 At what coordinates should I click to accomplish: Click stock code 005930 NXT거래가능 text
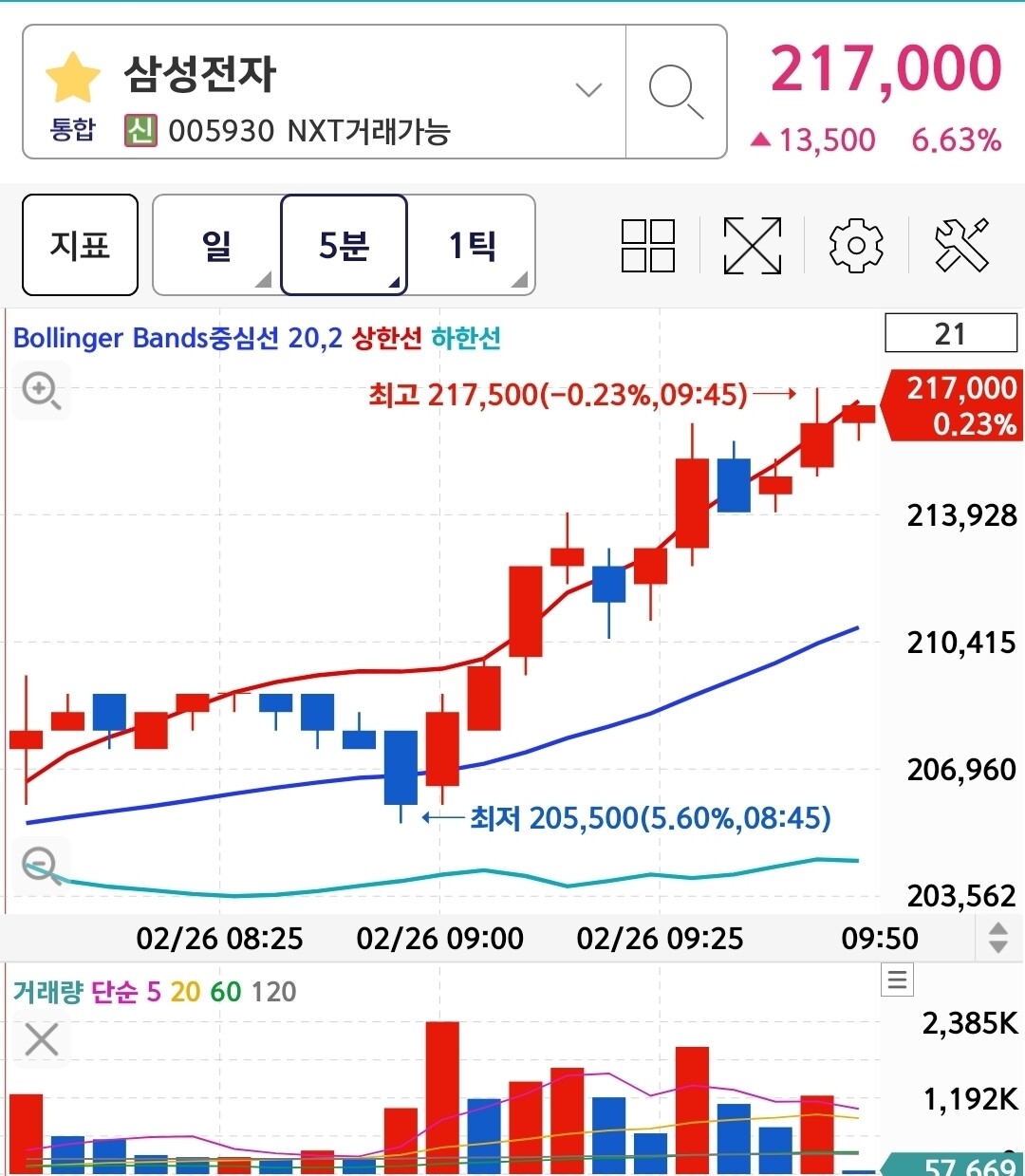point(309,131)
